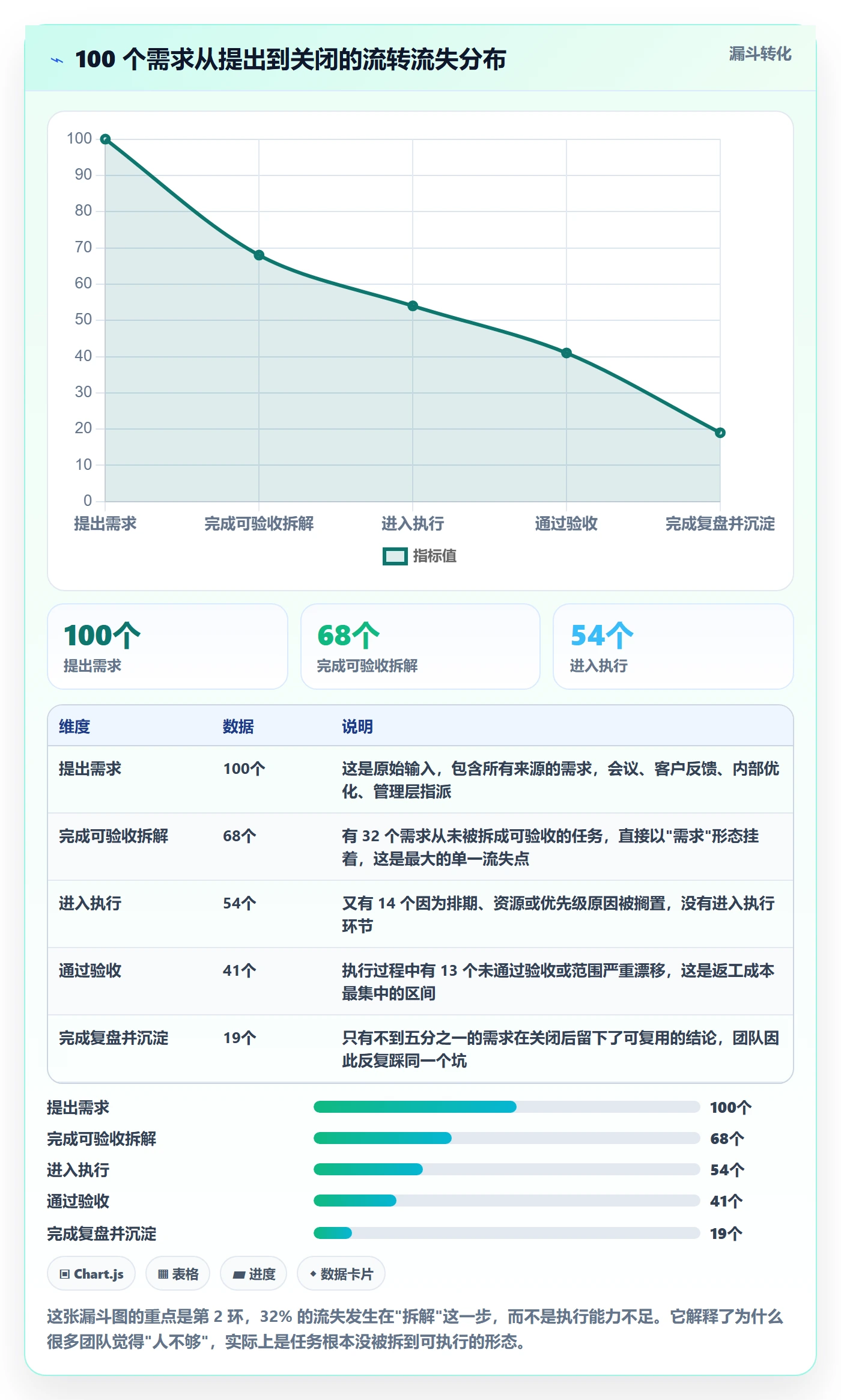Screen dimensions: 841x1400
Task: Click the 19个 cell in the table
Action: tap(240, 1038)
